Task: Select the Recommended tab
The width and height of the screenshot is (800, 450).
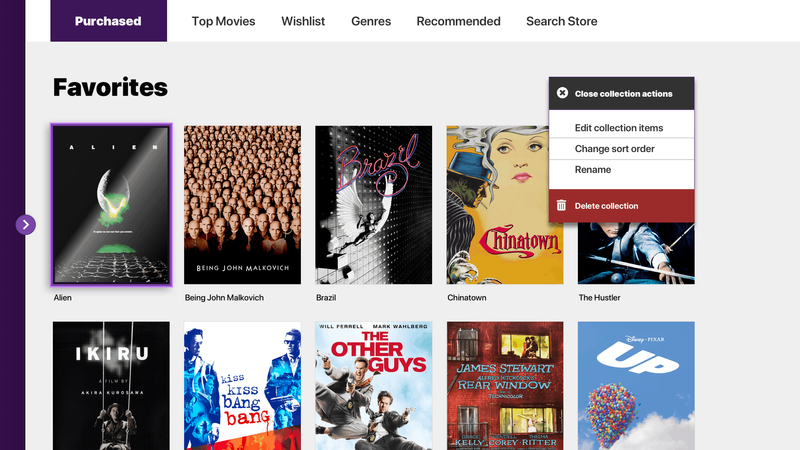Action: 458,21
